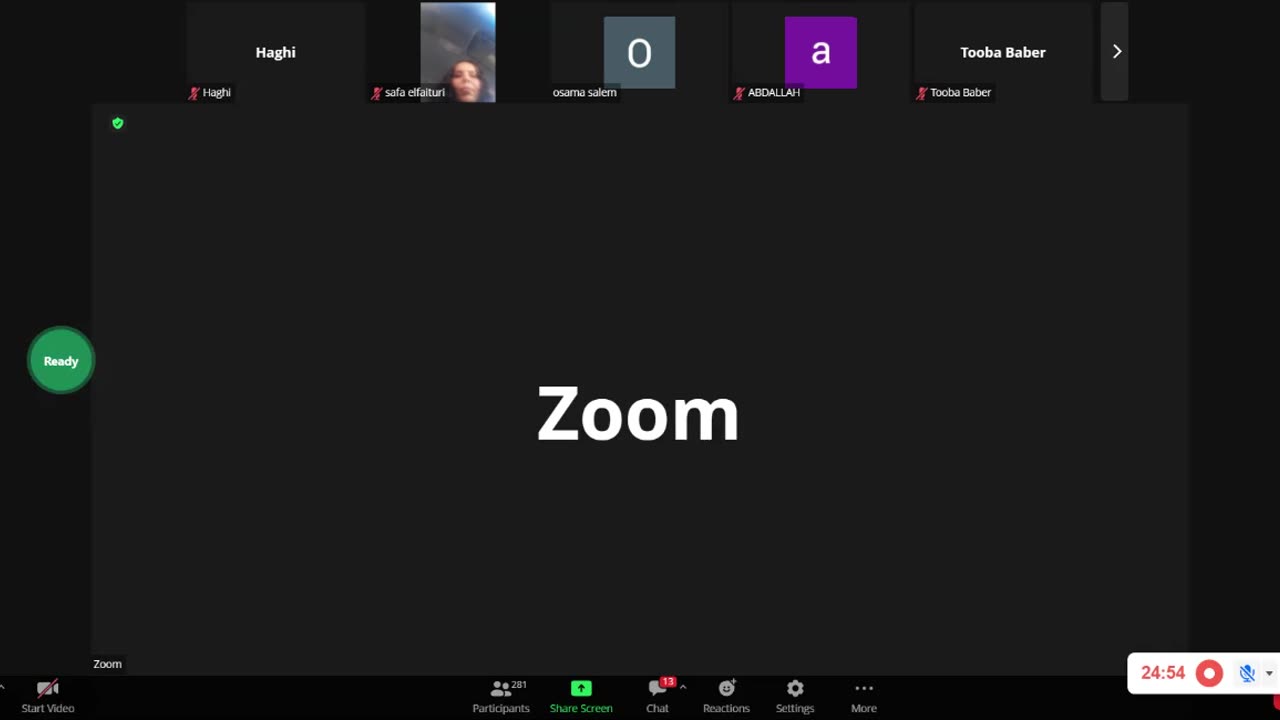Open the More options menu

click(864, 697)
